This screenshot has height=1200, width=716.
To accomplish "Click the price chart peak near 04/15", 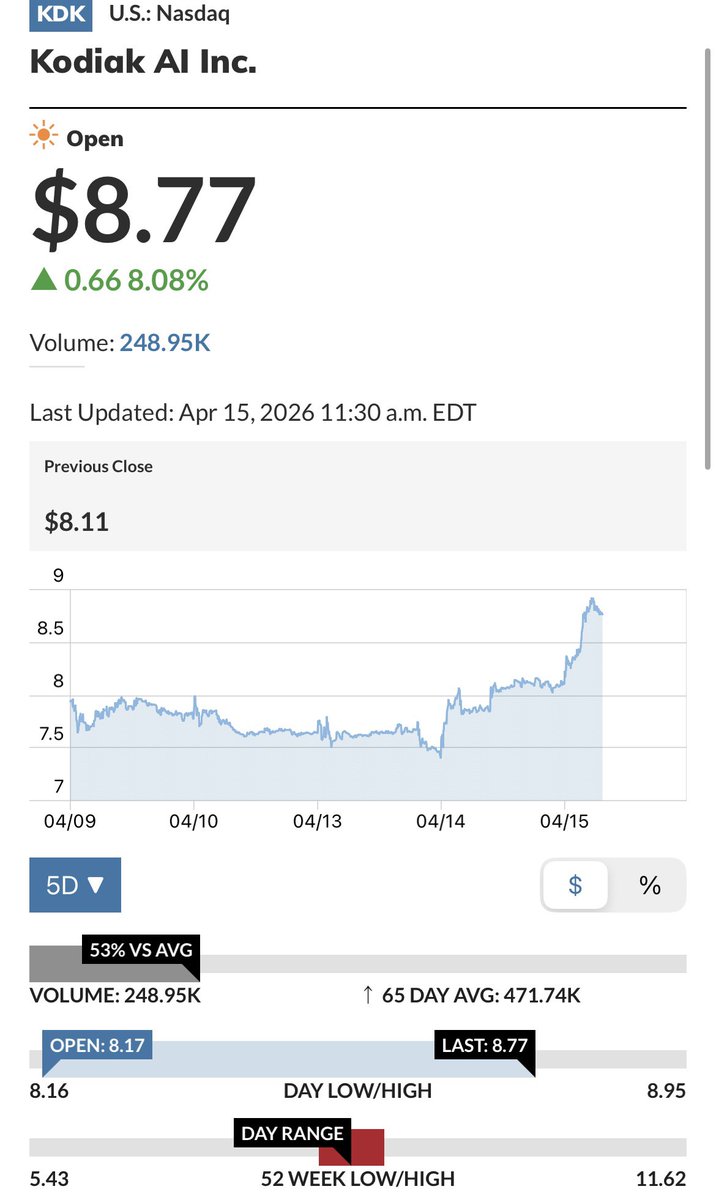I will 593,599.
